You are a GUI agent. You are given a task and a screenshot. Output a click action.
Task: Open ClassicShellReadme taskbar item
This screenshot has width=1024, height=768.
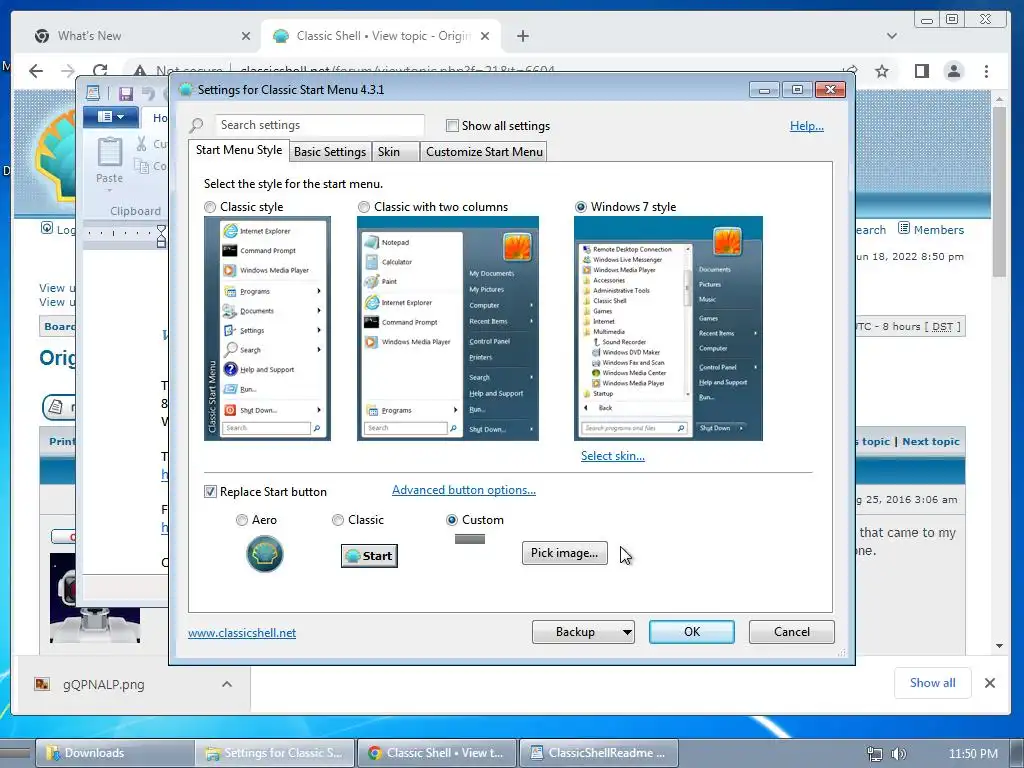click(599, 753)
